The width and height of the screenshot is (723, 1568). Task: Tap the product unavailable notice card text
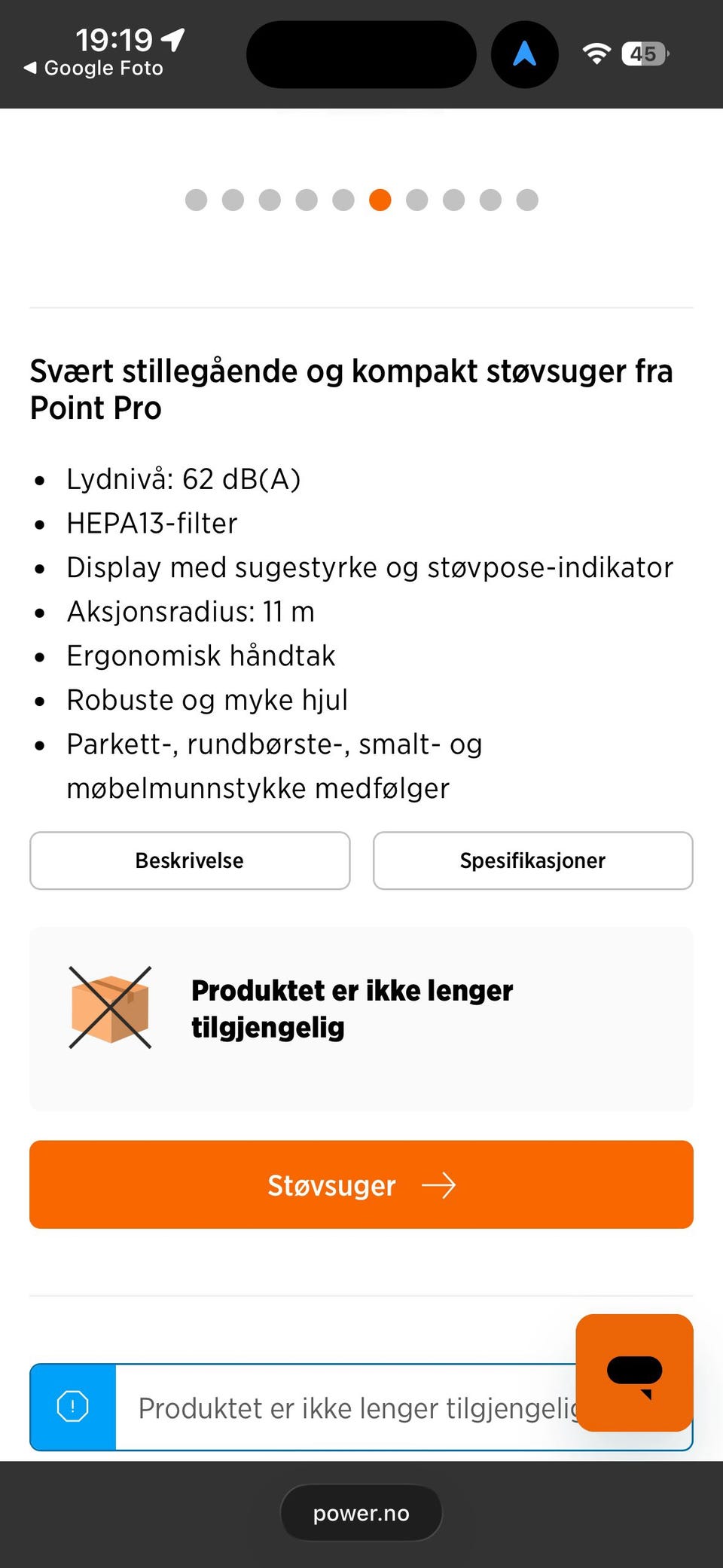click(x=352, y=1008)
